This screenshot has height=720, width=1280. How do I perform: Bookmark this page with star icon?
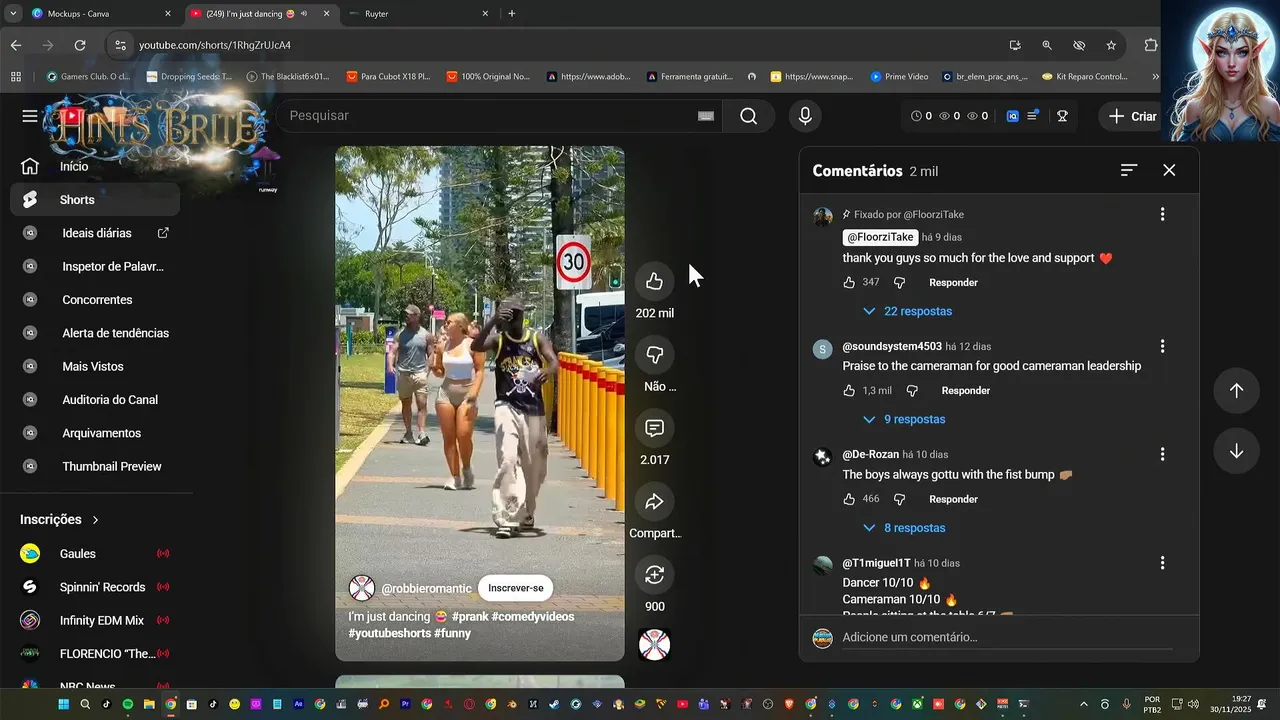(x=1111, y=45)
